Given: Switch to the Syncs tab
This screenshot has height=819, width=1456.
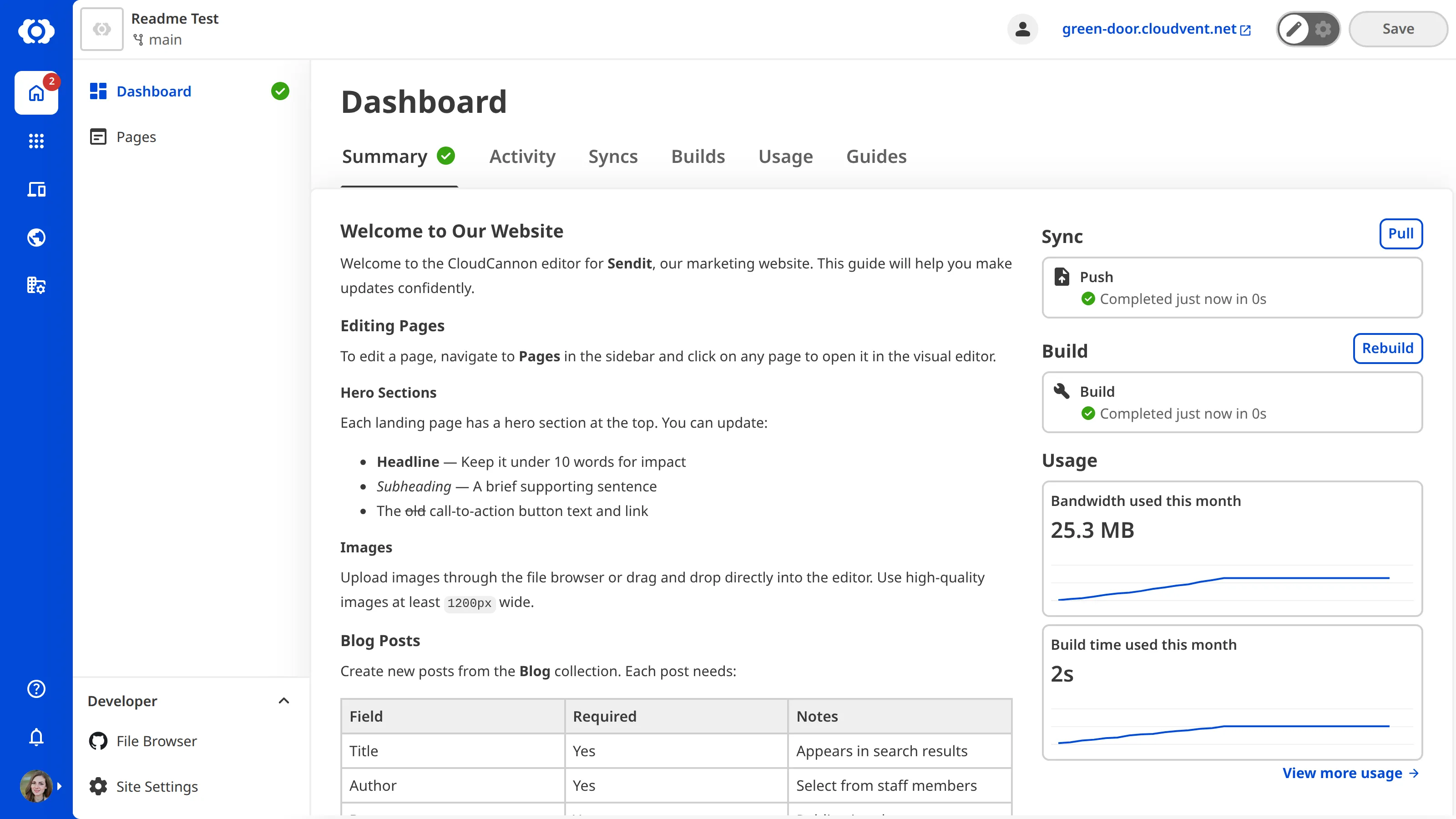Looking at the screenshot, I should coord(613,157).
